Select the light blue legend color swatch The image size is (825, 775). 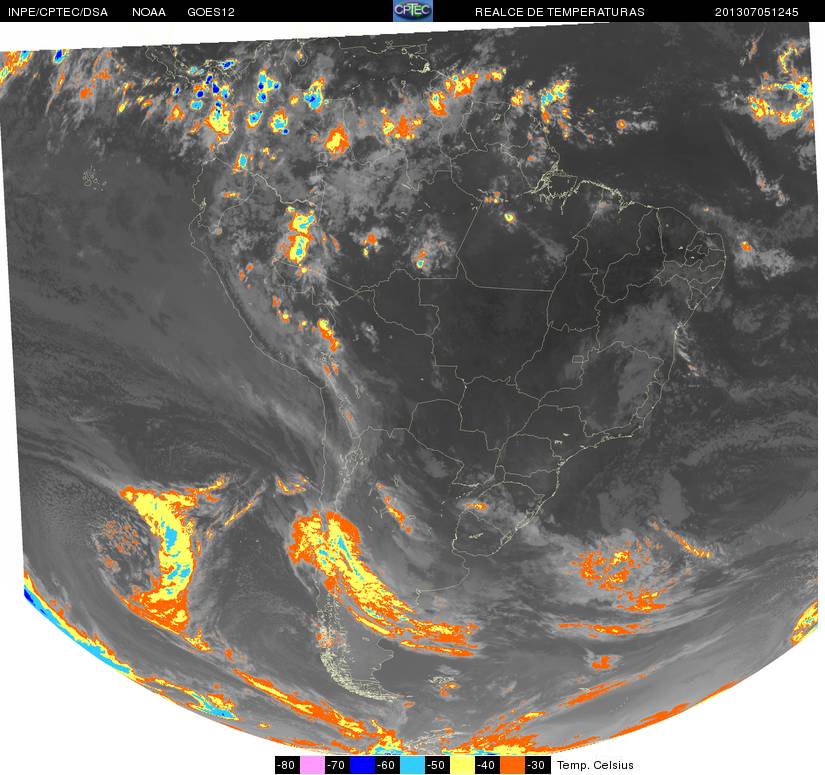click(x=413, y=765)
